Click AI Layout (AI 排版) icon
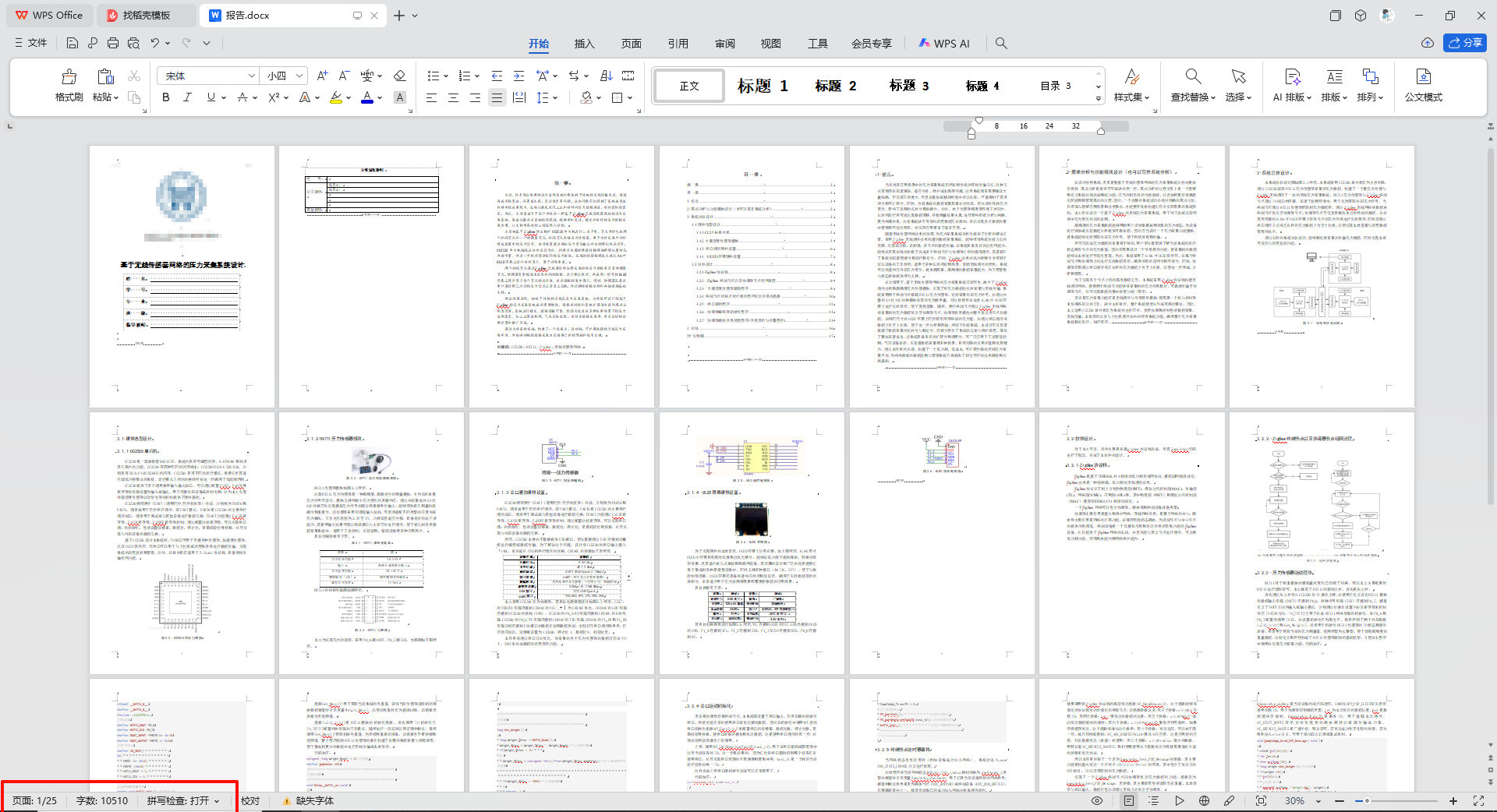This screenshot has height=812, width=1497. click(x=1293, y=76)
